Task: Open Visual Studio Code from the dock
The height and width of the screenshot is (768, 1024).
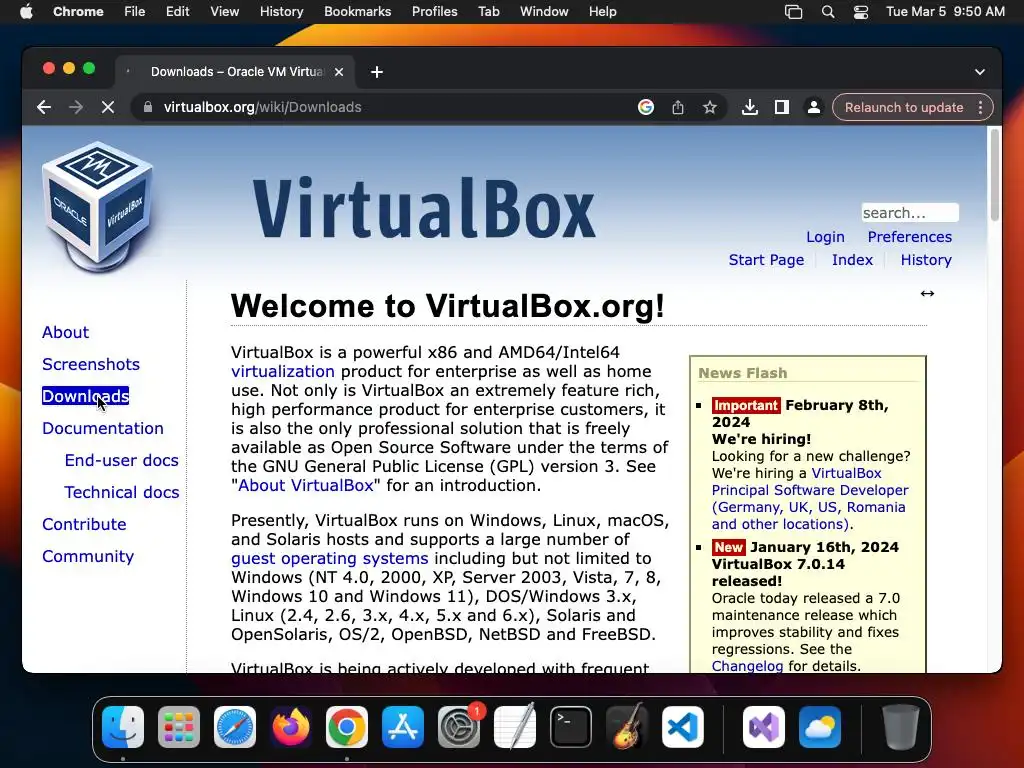Action: pyautogui.click(x=683, y=726)
